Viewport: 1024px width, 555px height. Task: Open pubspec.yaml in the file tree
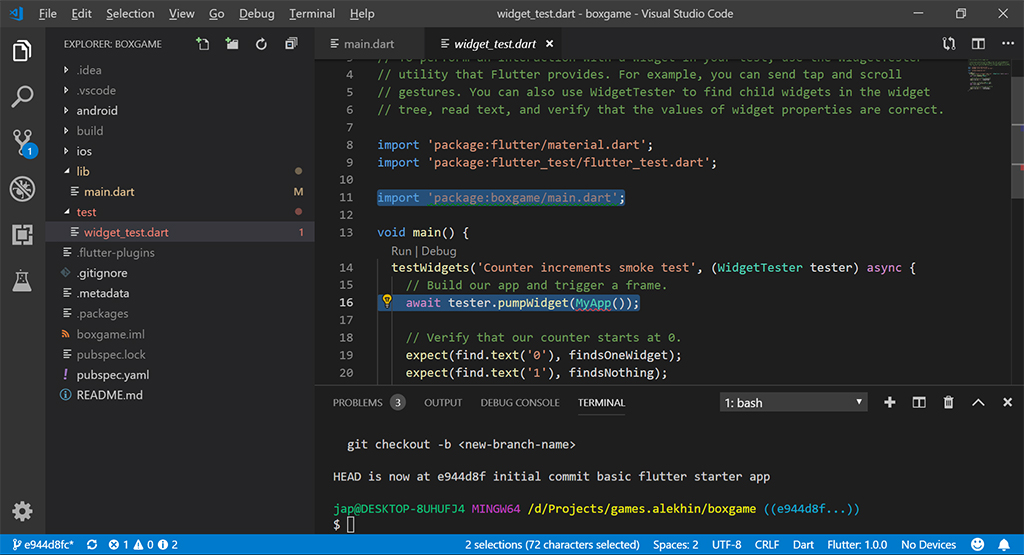point(112,375)
